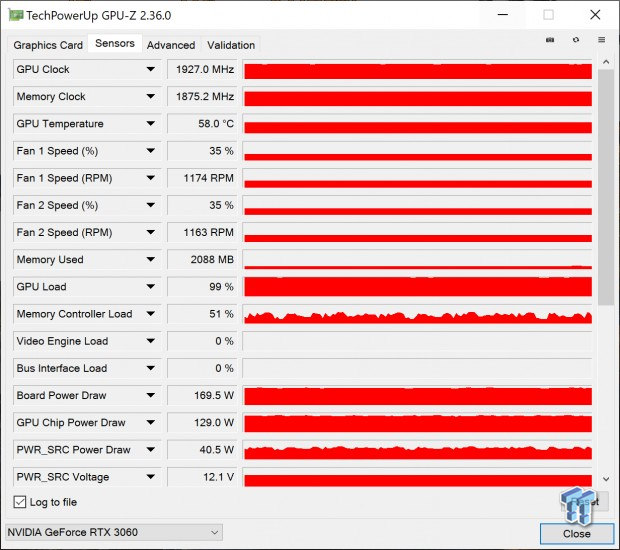This screenshot has height=550, width=620.
Task: Click the 99 % GPU load value
Action: 202,287
